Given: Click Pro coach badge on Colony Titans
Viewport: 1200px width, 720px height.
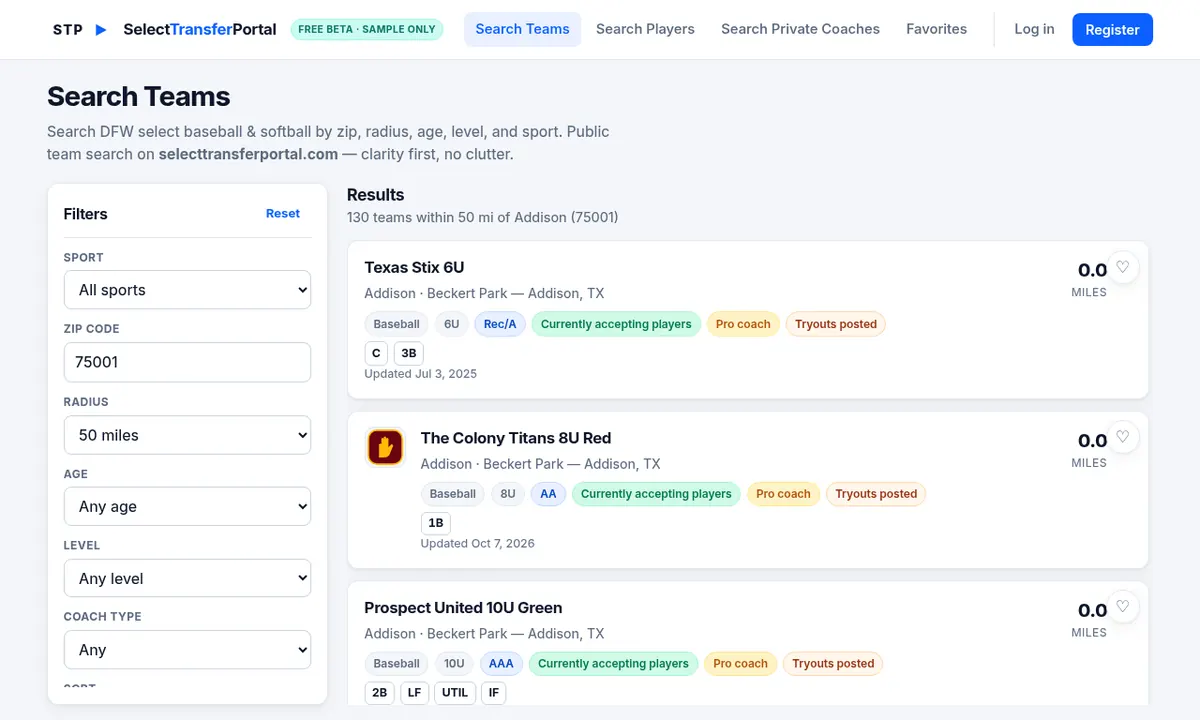Looking at the screenshot, I should (x=783, y=494).
